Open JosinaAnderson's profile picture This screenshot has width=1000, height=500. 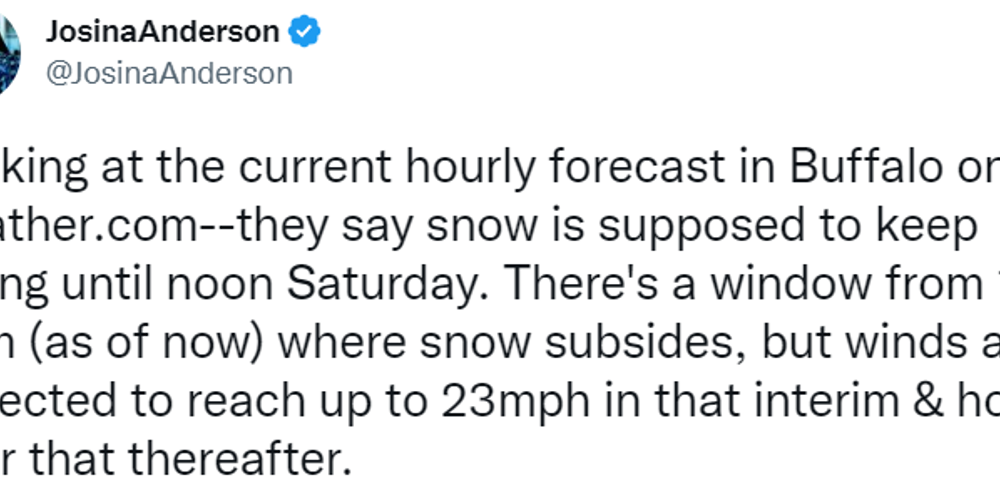(x=9, y=54)
